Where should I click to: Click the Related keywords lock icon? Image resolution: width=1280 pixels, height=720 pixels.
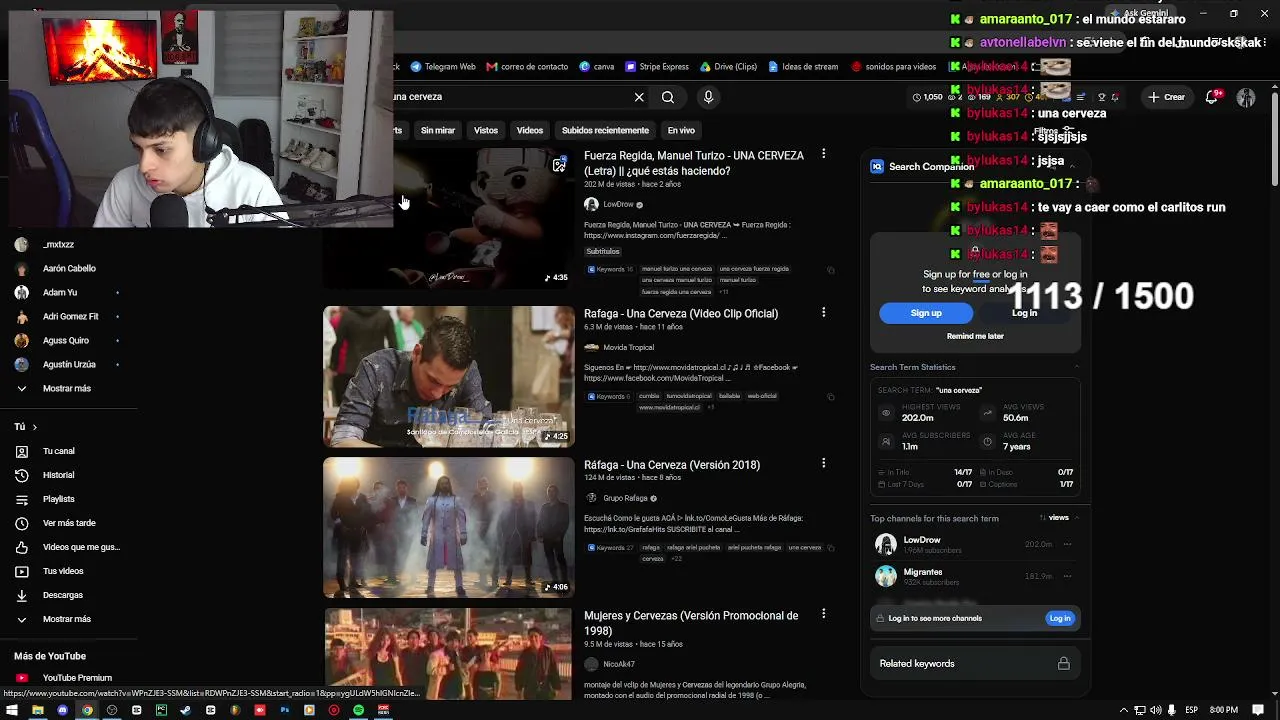1064,664
